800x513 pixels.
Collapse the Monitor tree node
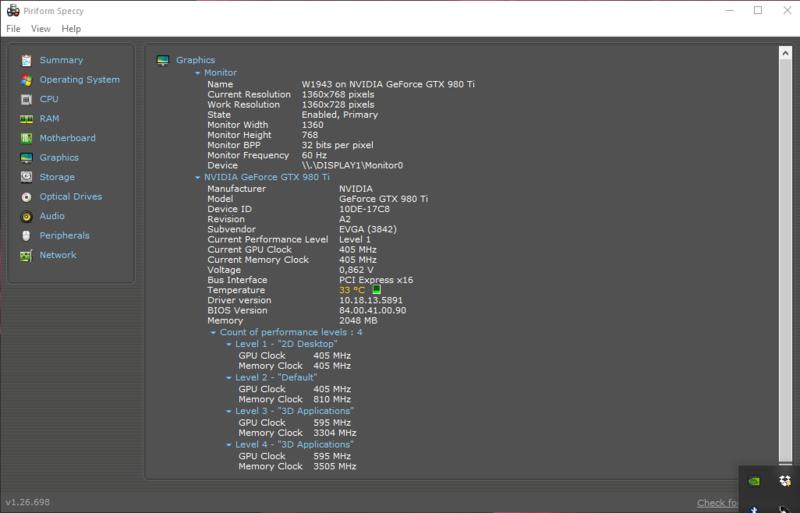click(x=197, y=73)
